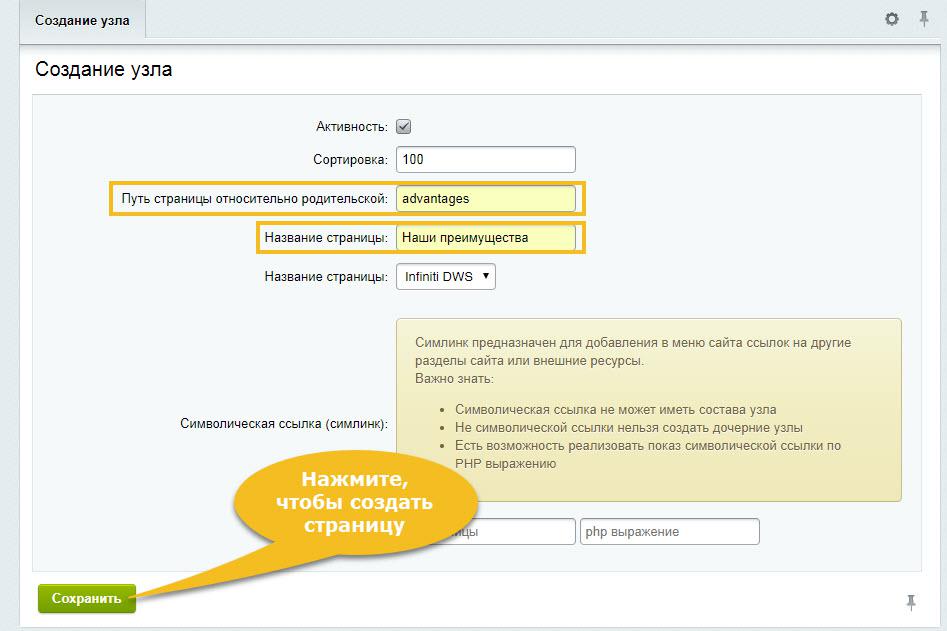Image resolution: width=947 pixels, height=631 pixels.
Task: Click the hint text Важно знать
Action: tap(454, 379)
